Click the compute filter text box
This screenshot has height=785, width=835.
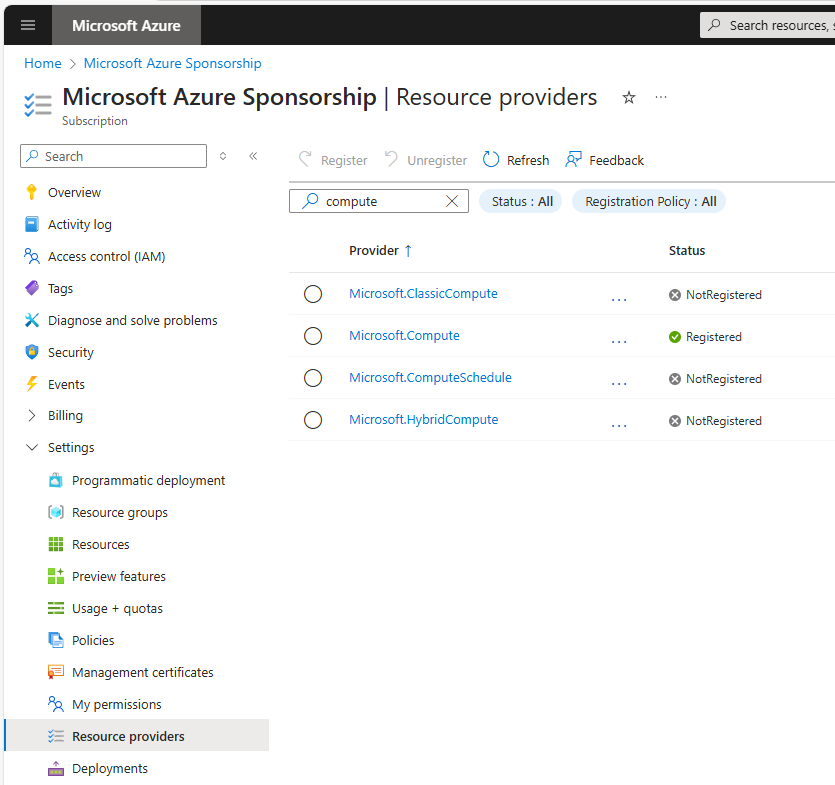click(379, 201)
